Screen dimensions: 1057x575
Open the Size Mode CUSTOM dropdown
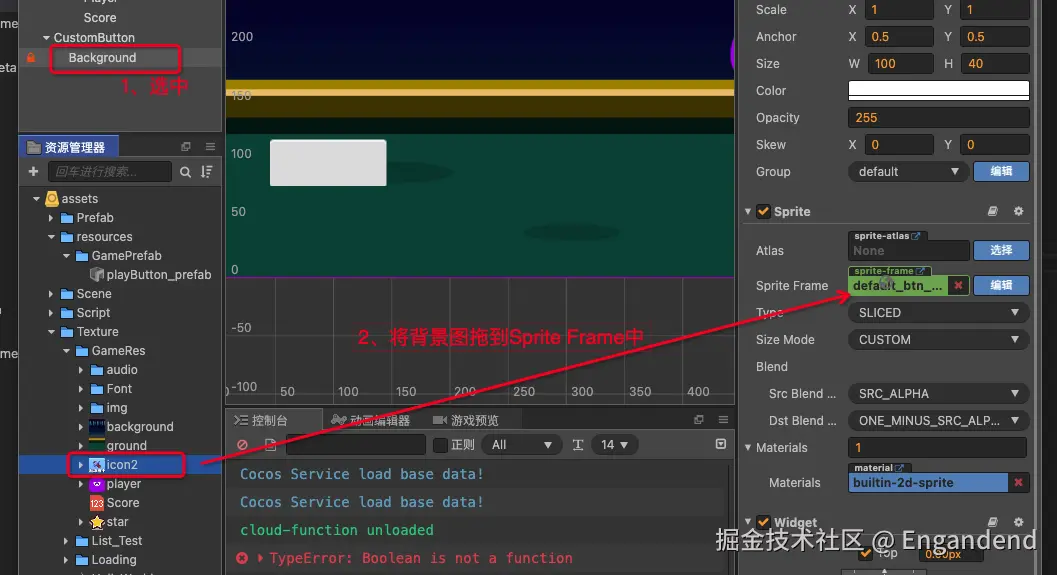938,340
